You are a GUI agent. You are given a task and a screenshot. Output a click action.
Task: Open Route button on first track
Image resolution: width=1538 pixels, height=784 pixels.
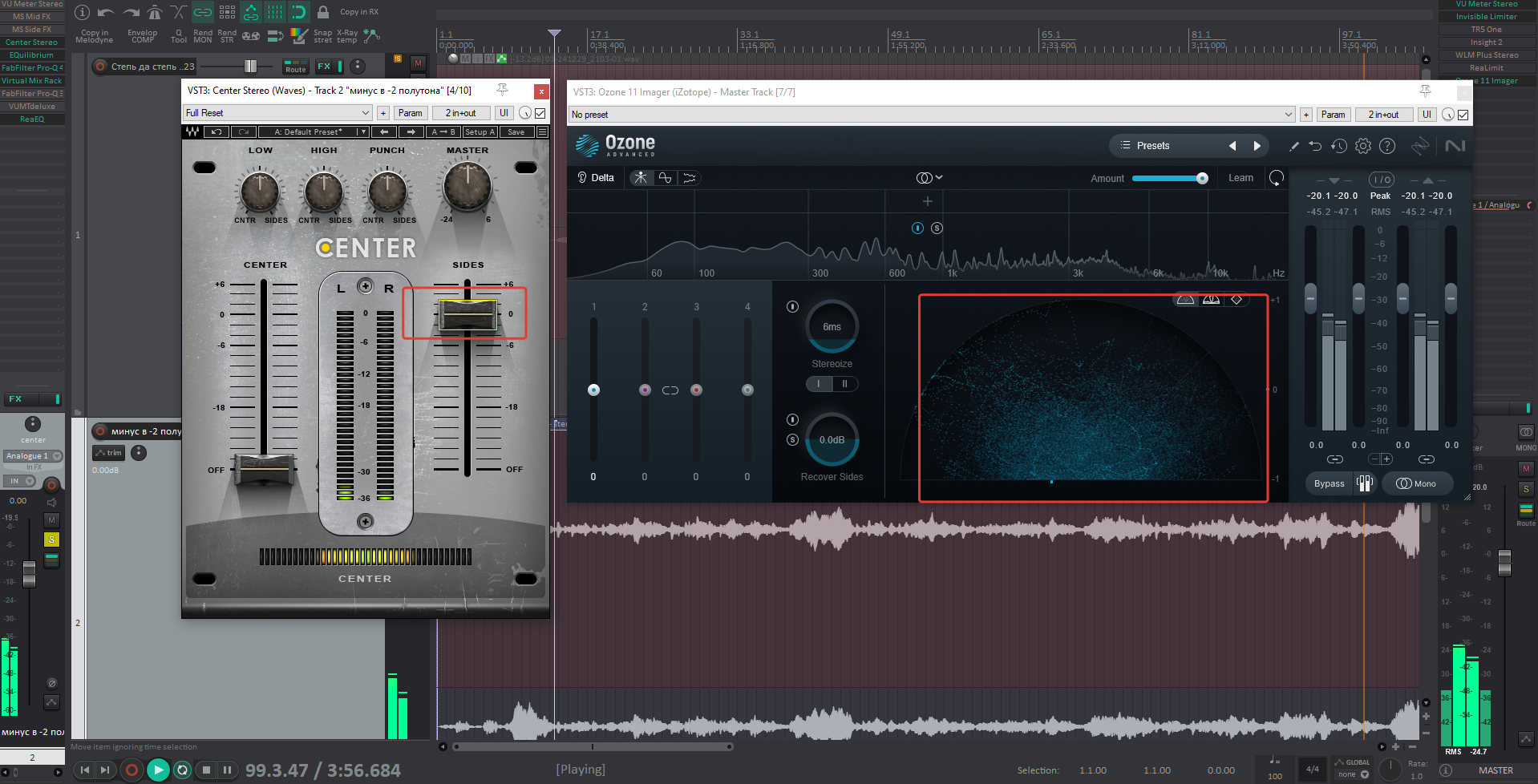(296, 67)
